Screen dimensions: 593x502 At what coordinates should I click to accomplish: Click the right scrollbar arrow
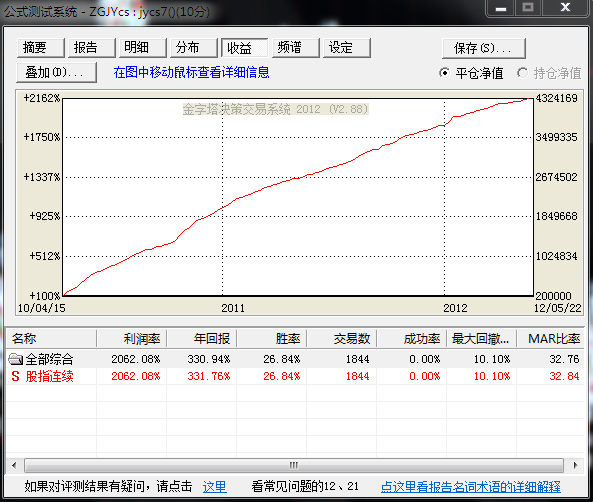pos(576,465)
